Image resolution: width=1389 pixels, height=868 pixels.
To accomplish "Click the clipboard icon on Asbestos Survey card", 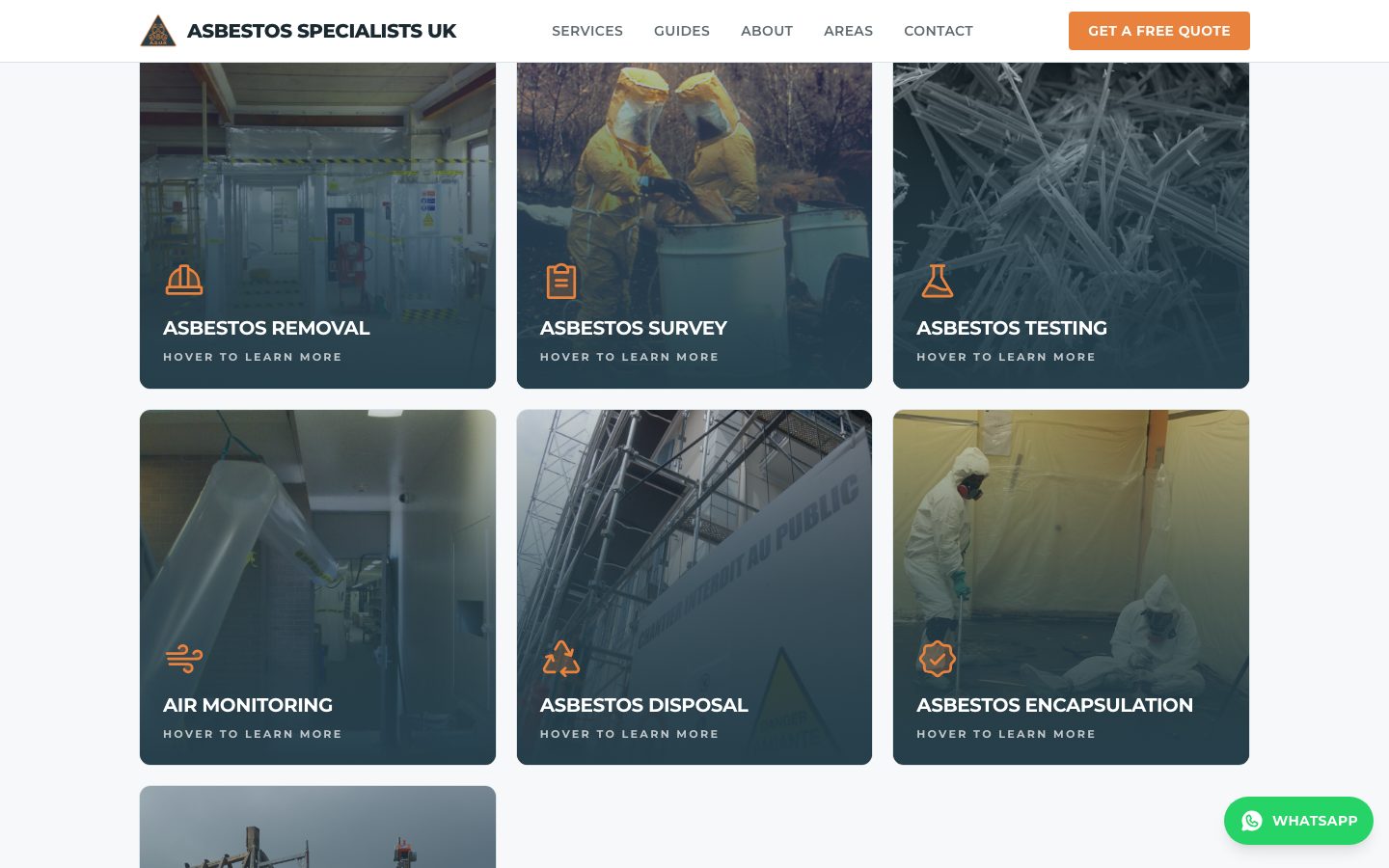I will pos(560,281).
